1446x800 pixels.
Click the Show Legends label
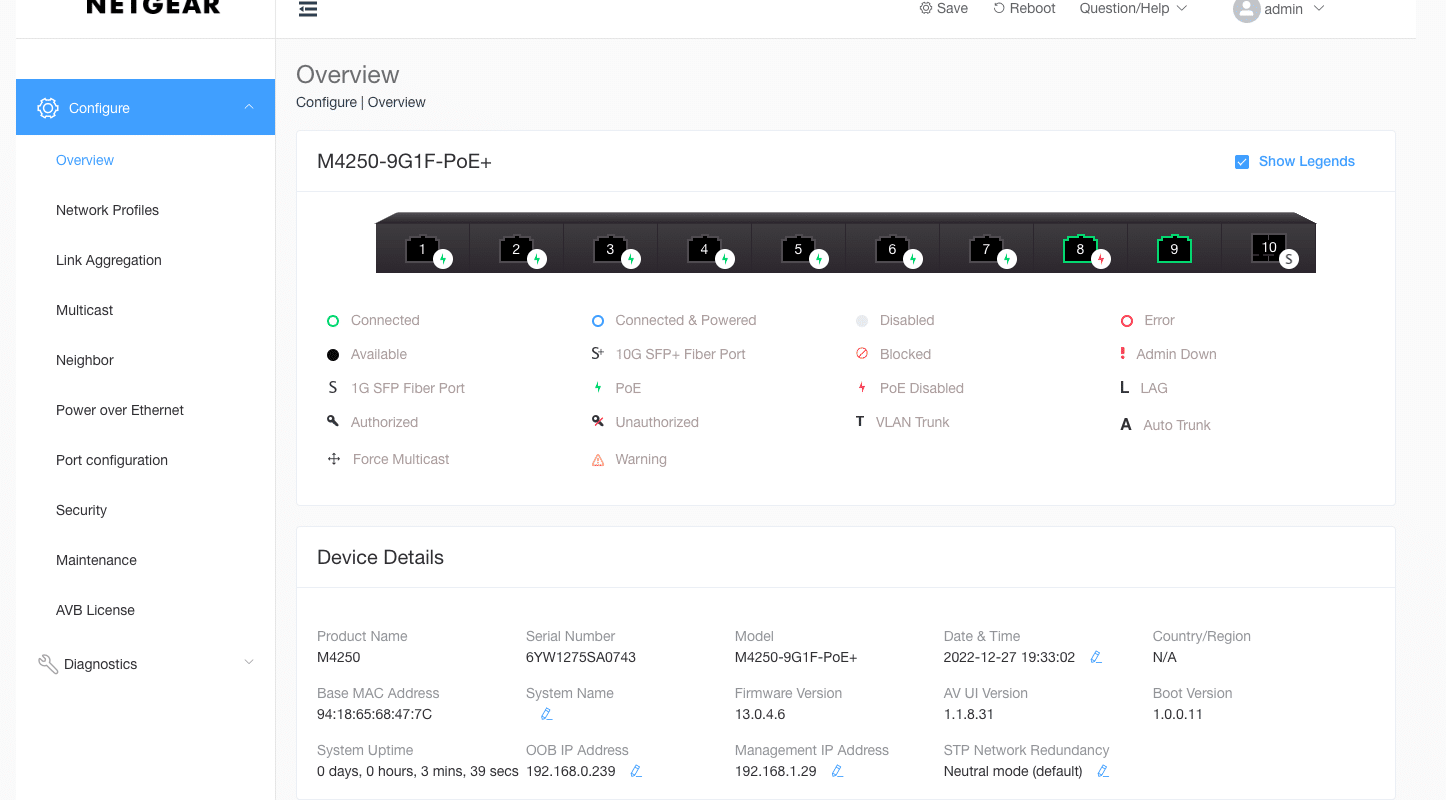pos(1307,161)
